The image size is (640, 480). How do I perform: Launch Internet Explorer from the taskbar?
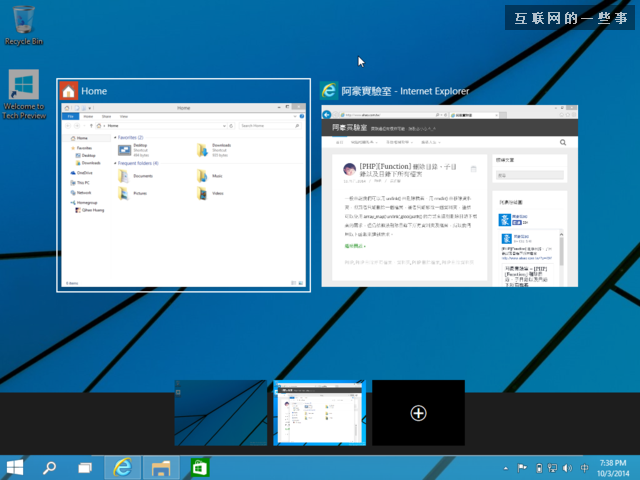(123, 467)
